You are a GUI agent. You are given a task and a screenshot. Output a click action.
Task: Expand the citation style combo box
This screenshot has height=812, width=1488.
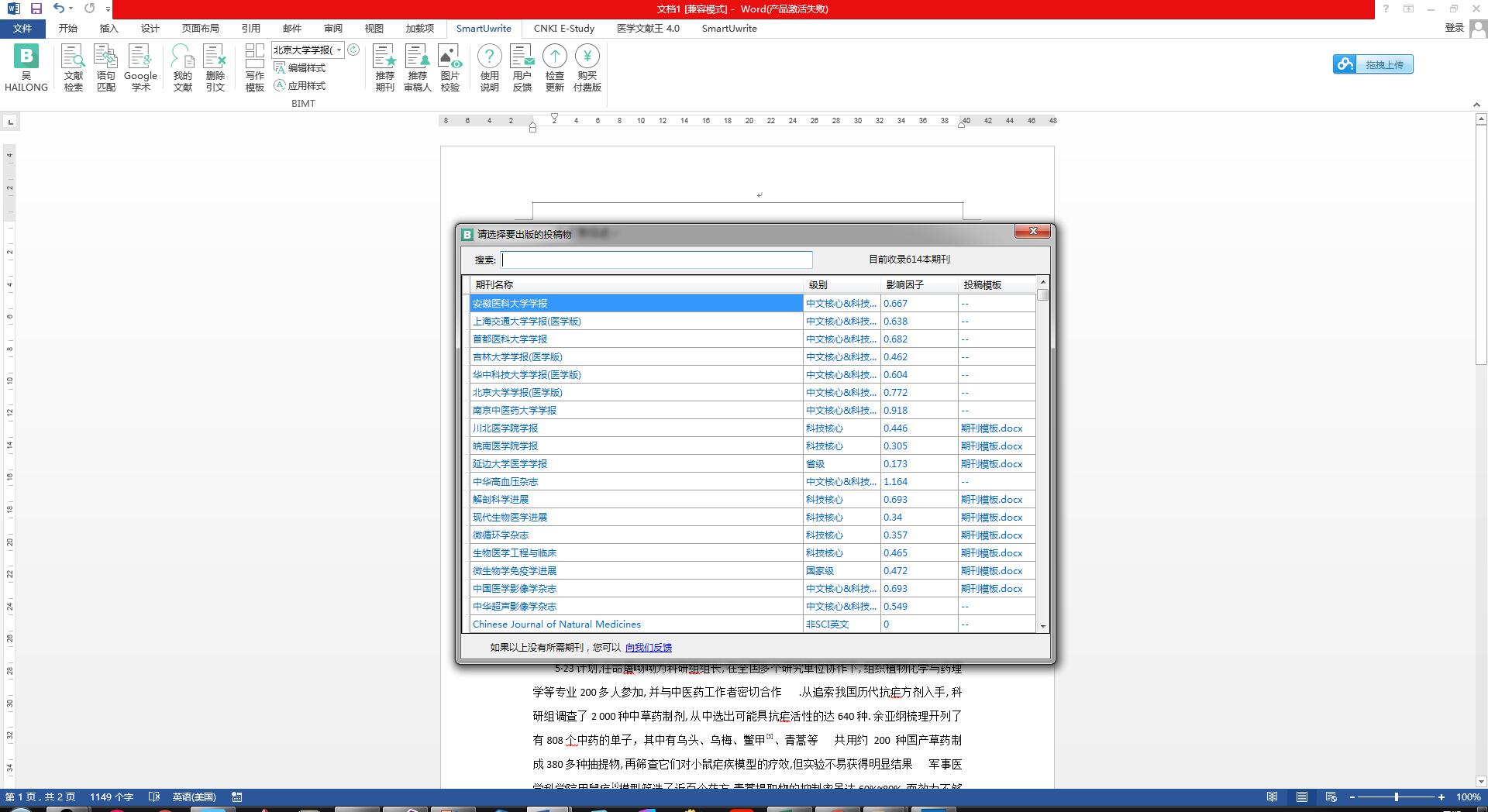click(339, 50)
